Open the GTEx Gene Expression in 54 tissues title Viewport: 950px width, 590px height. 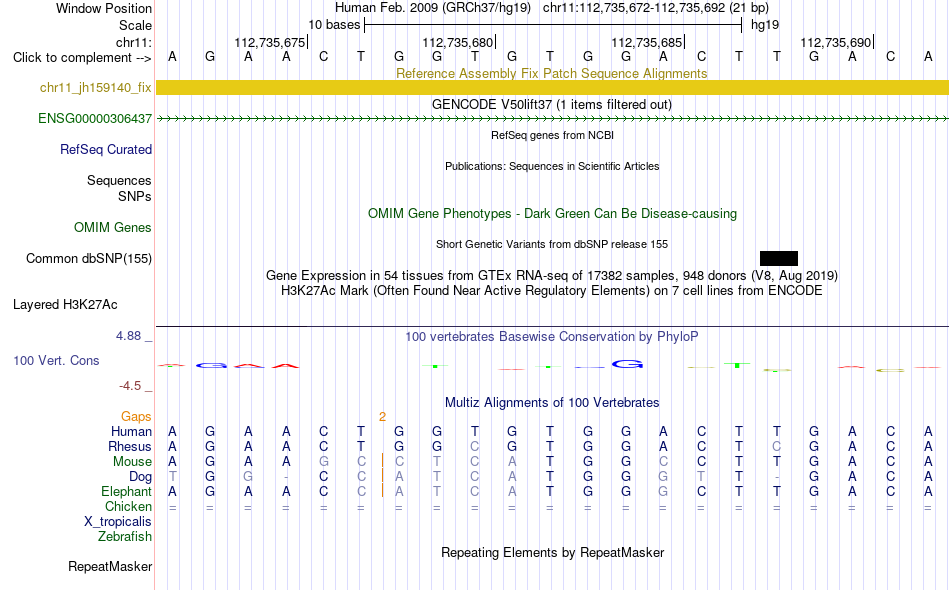[552, 276]
